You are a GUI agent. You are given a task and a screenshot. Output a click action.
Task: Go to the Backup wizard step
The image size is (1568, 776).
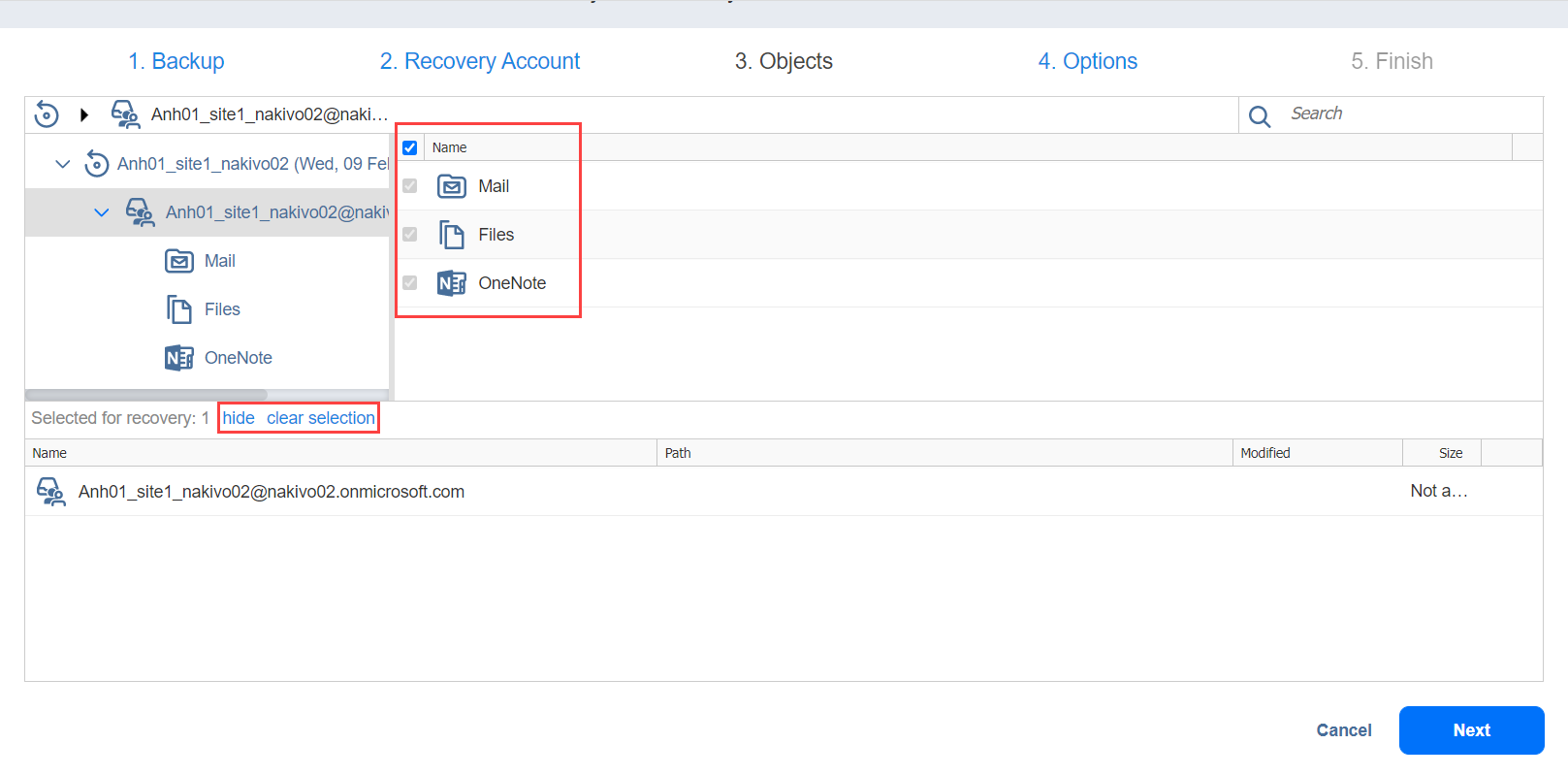pos(176,61)
